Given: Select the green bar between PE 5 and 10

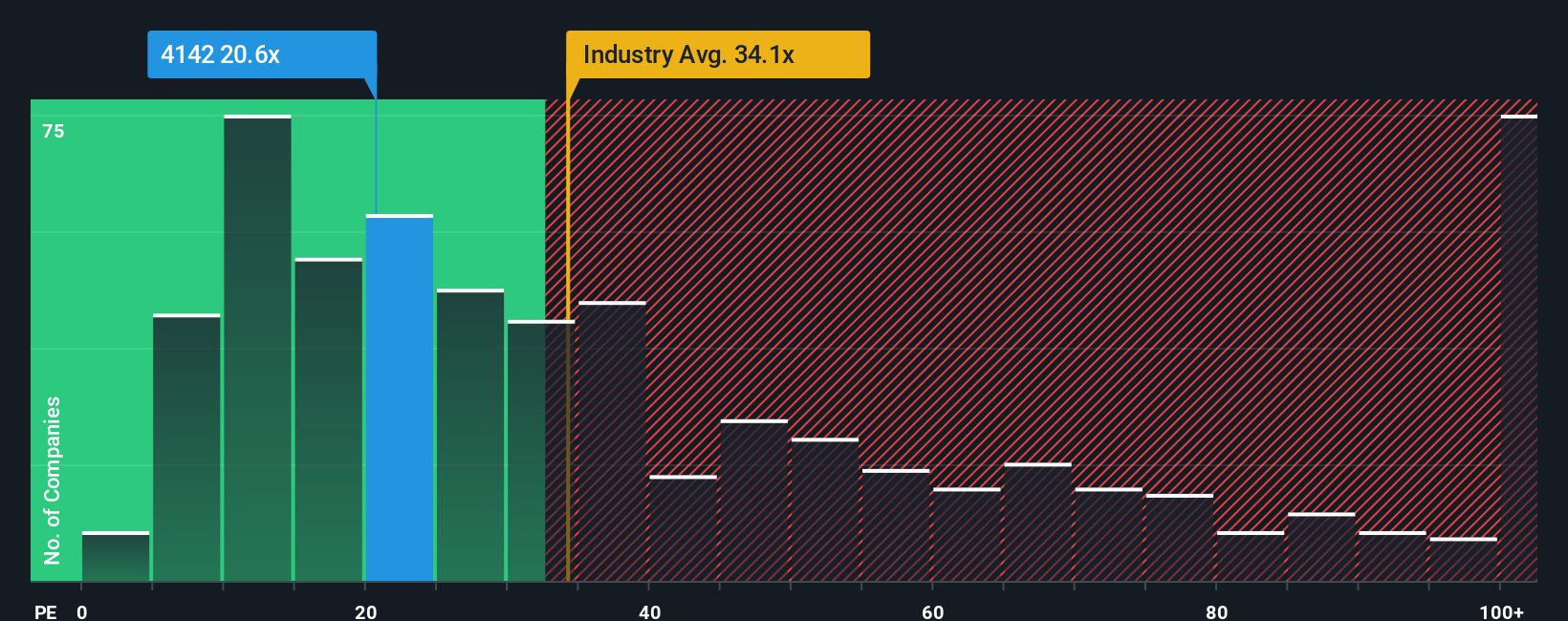Looking at the screenshot, I should 186,447.
